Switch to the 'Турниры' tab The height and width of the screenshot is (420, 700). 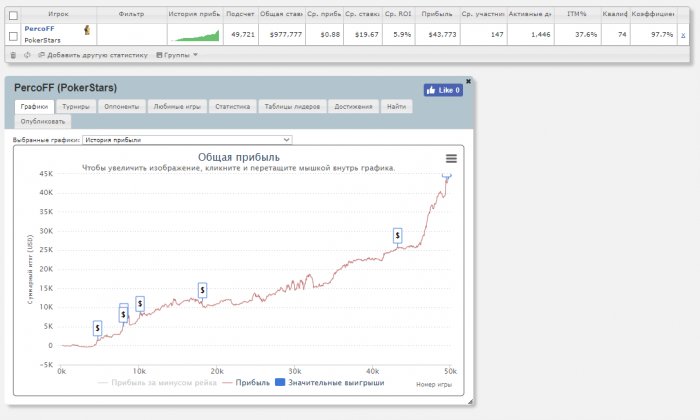[x=76, y=107]
